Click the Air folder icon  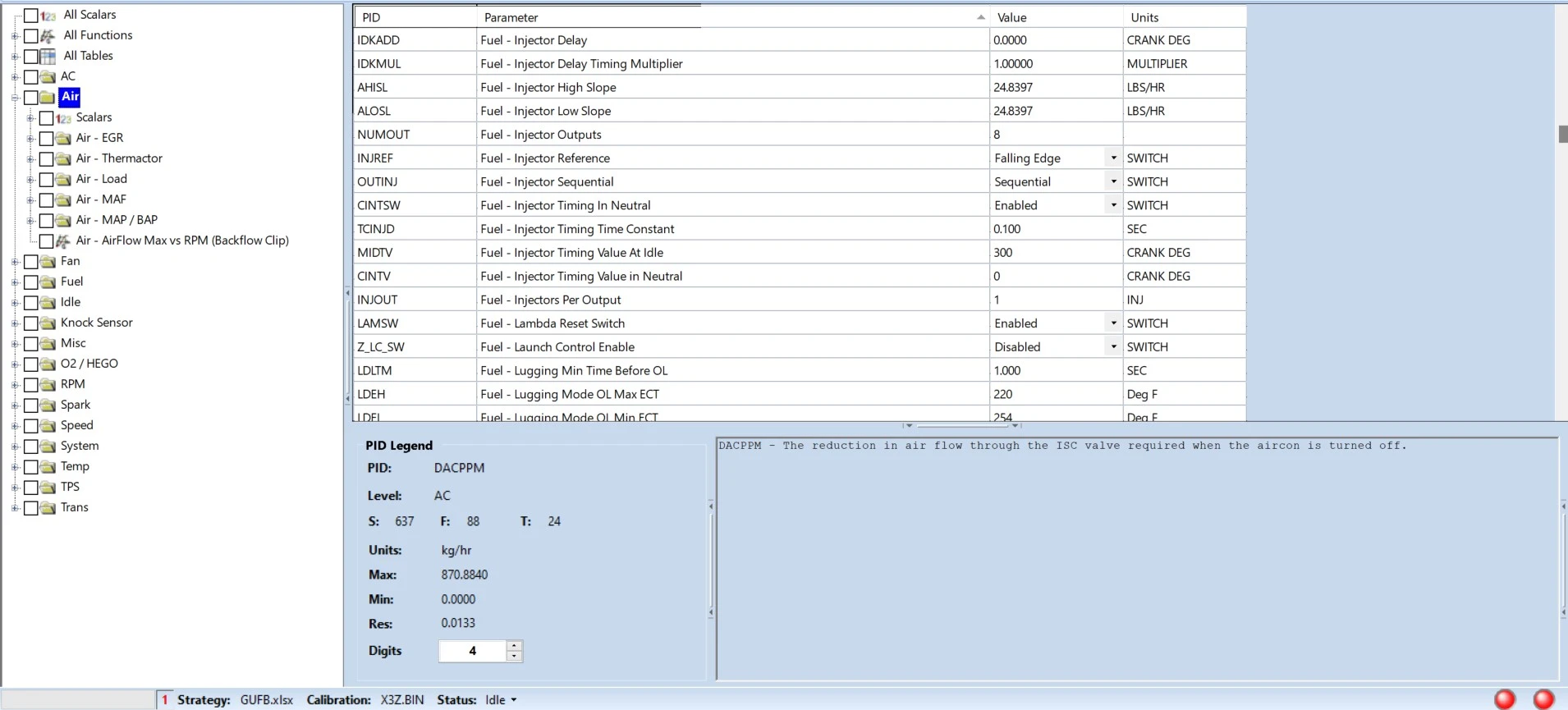tap(48, 98)
